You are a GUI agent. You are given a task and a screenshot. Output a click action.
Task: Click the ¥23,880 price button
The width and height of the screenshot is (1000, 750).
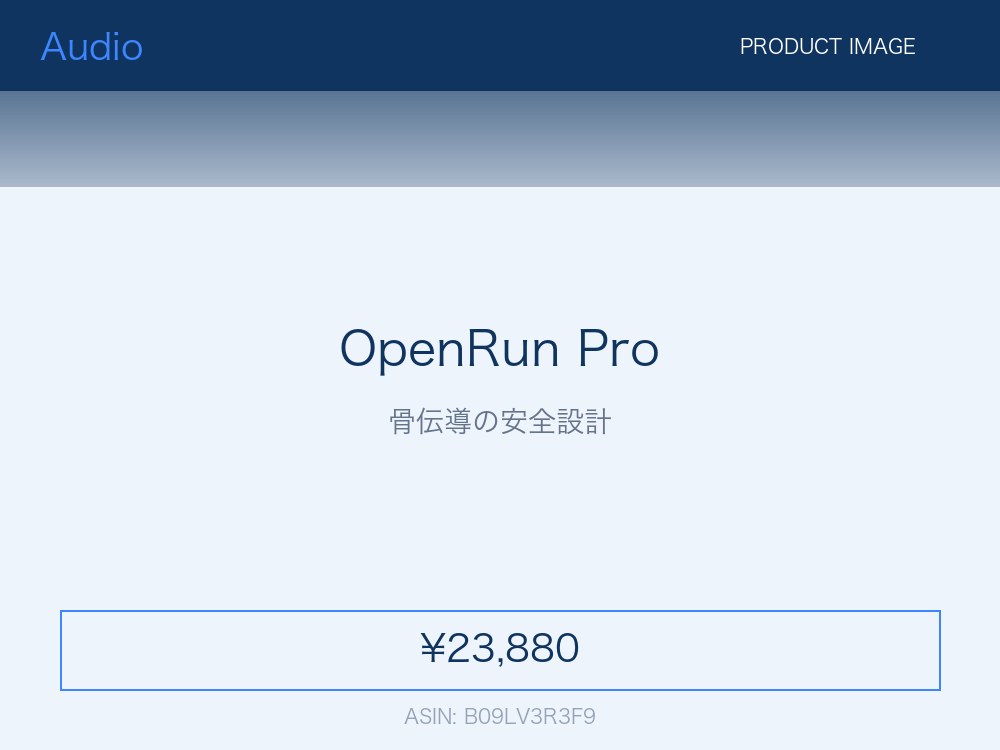500,650
